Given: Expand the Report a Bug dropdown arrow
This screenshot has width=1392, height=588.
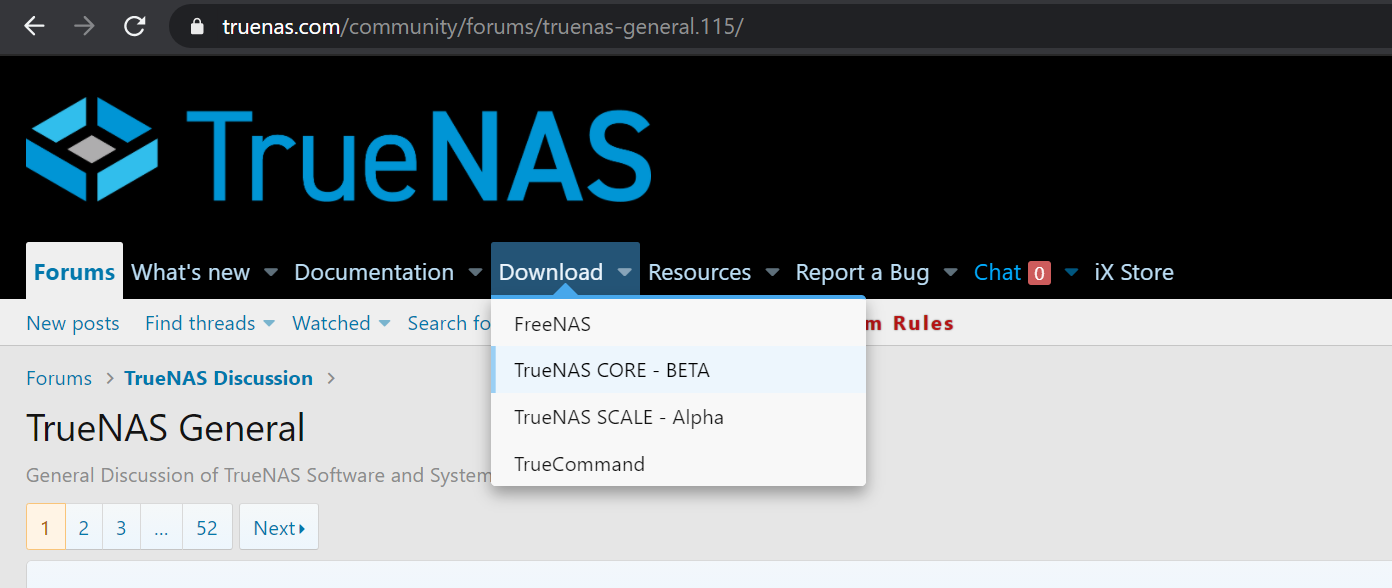Looking at the screenshot, I should coord(951,272).
